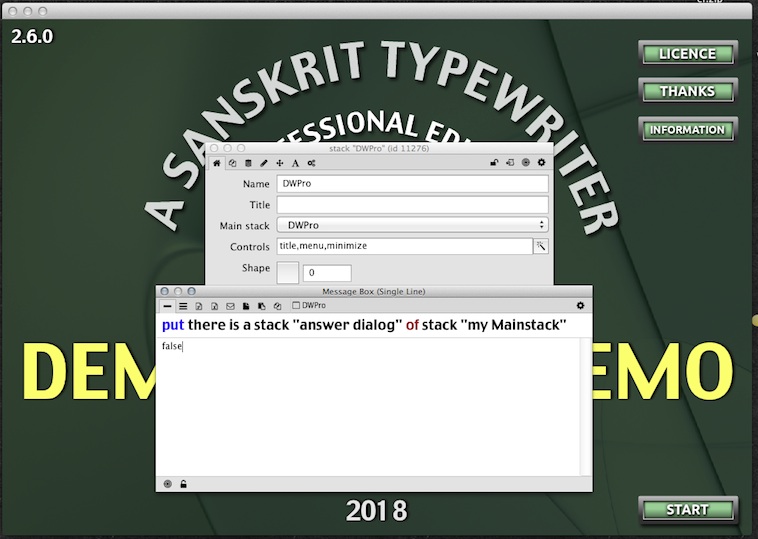
Task: Click the empty Title field
Action: 412,204
